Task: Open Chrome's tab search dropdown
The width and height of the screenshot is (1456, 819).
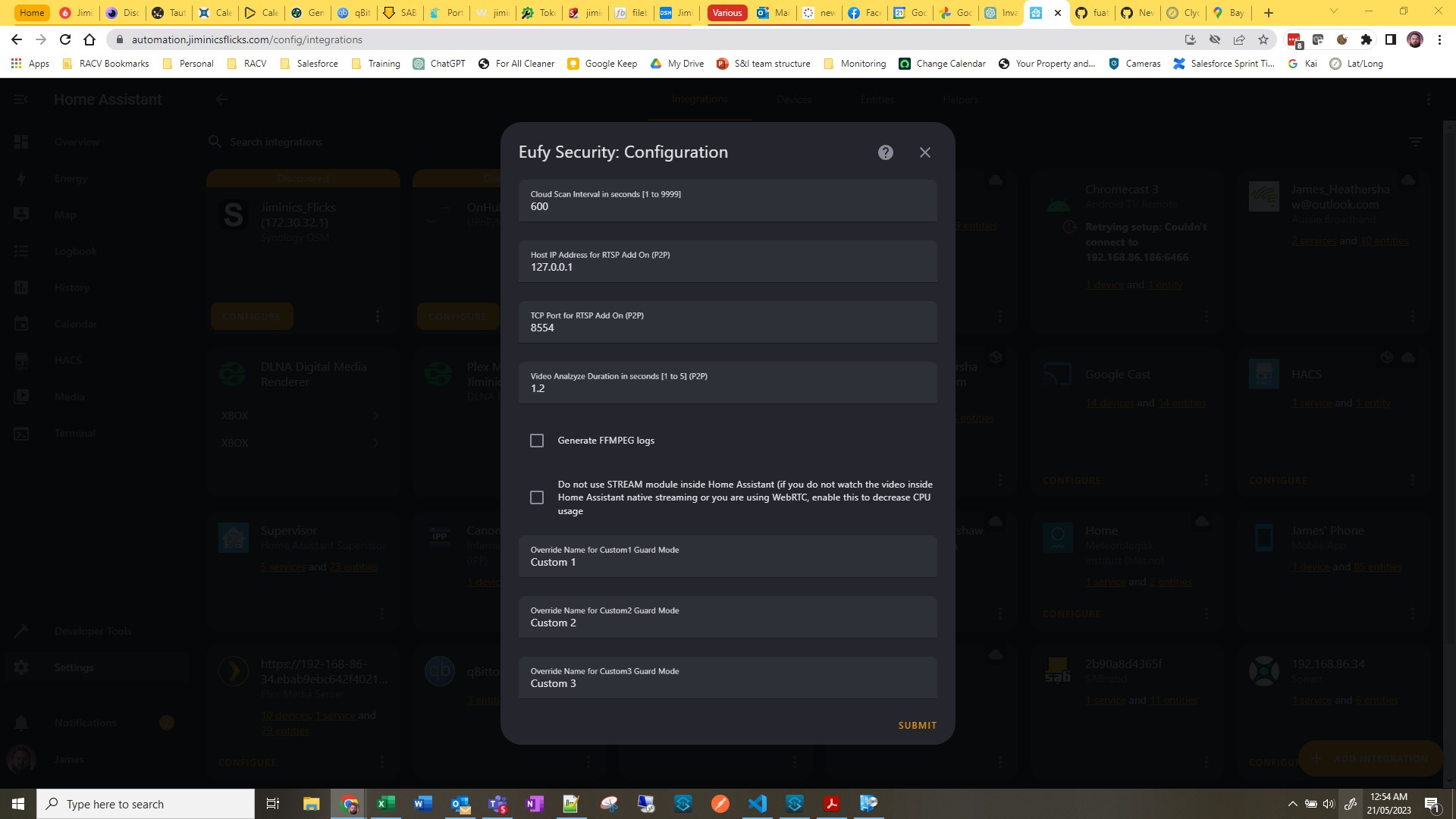Action: [1333, 12]
